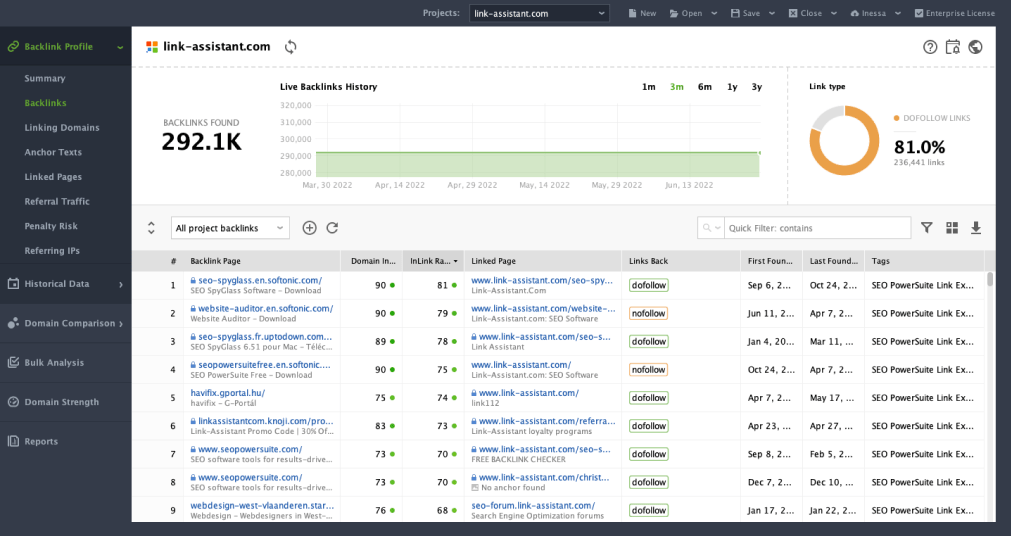
Task: Expand the Historical Data chevron
Action: [x=121, y=284]
